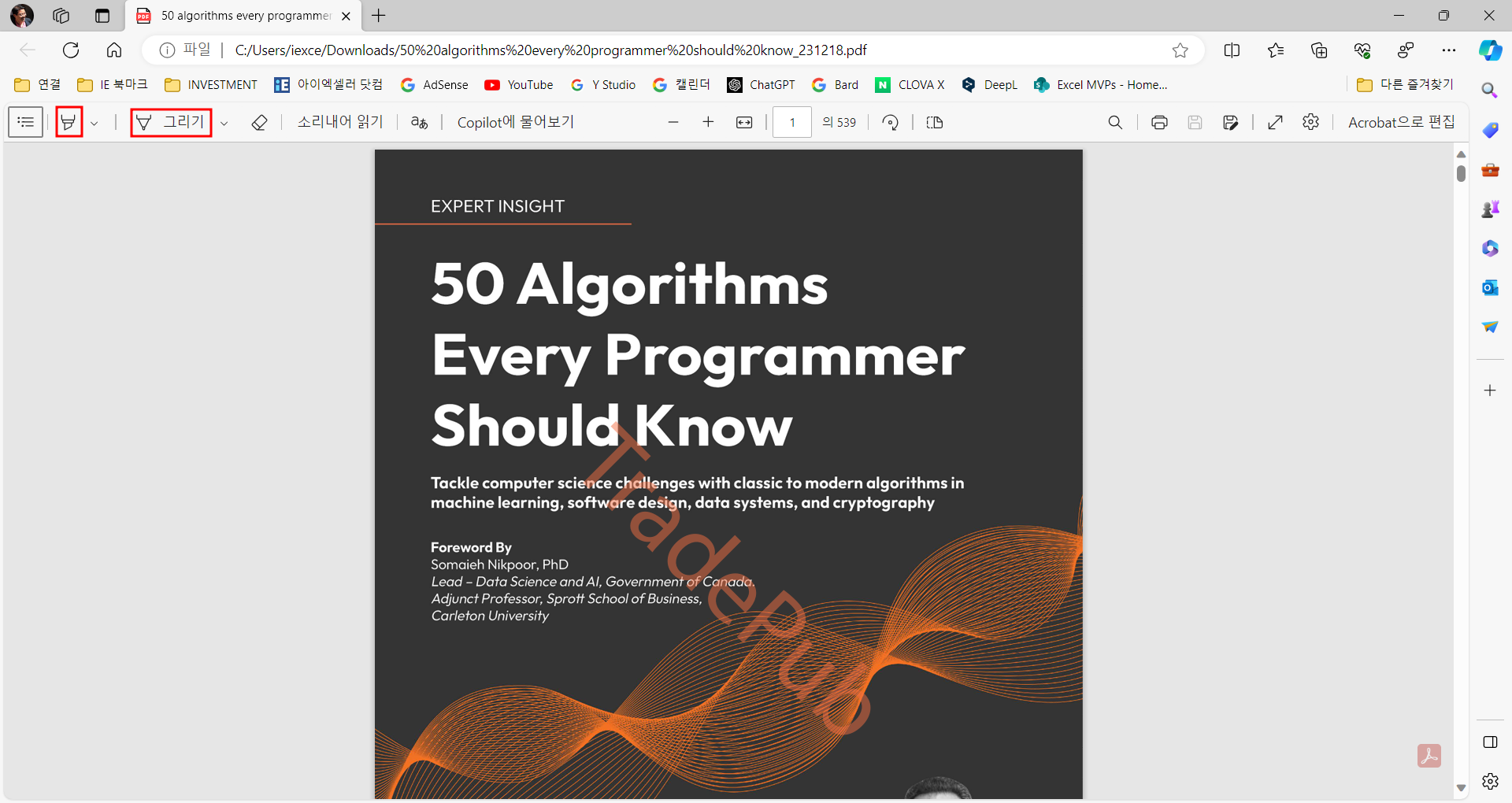Viewport: 1512px width, 803px height.
Task: Expand the 그리기 pen options arrow
Action: click(224, 123)
